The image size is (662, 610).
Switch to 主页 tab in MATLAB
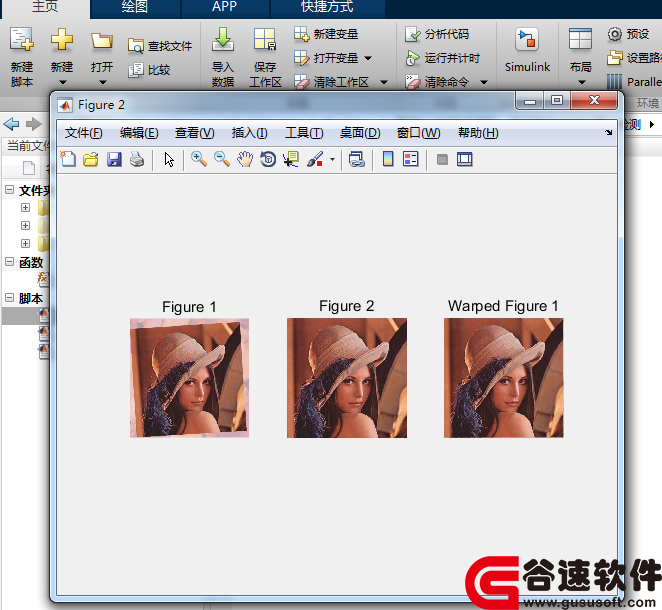tap(45, 8)
